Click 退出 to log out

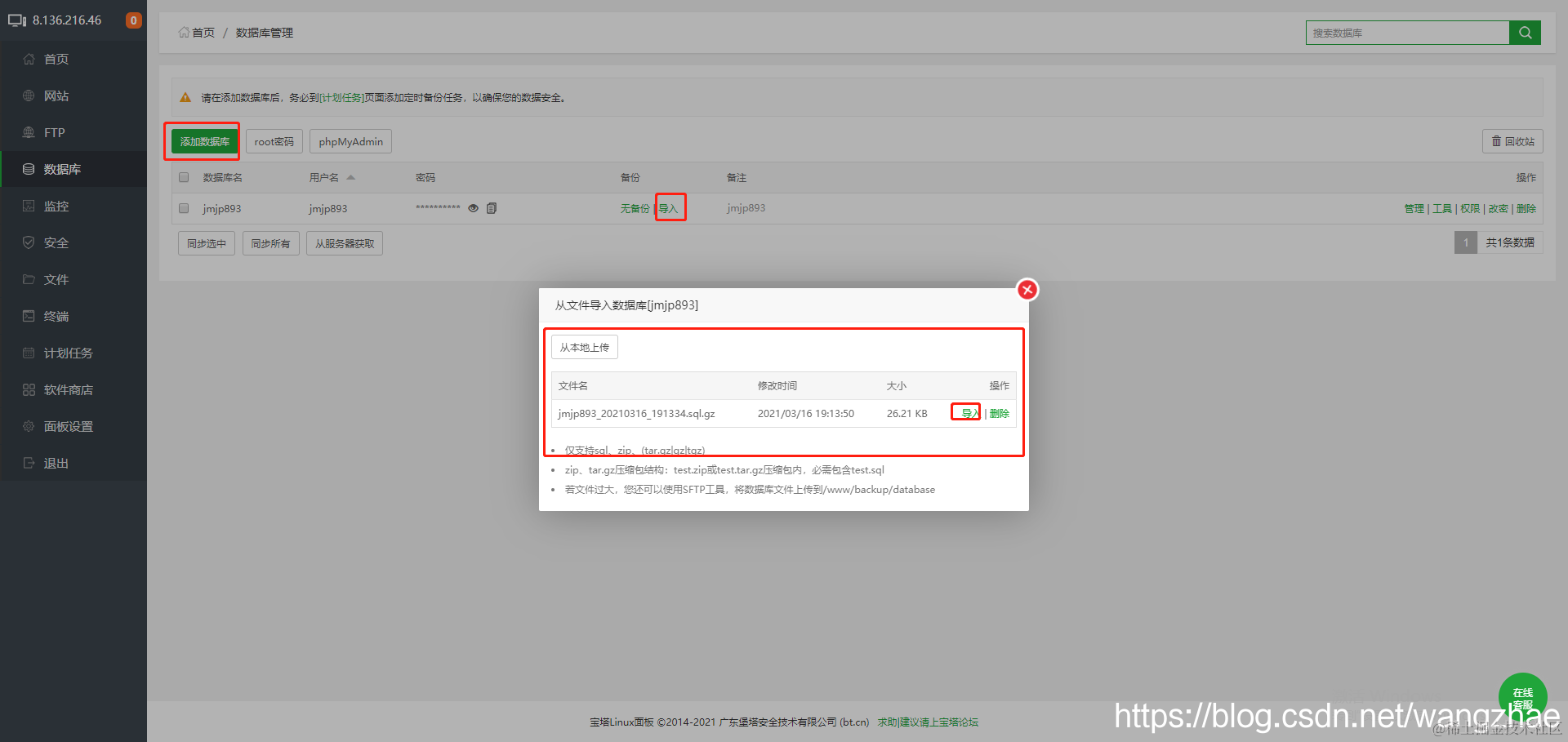(x=55, y=463)
